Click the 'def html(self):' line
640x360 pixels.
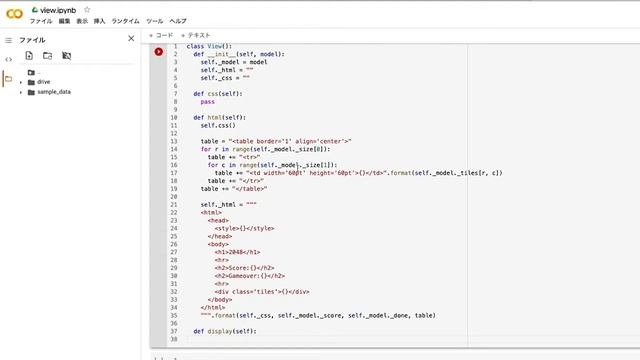pos(220,118)
